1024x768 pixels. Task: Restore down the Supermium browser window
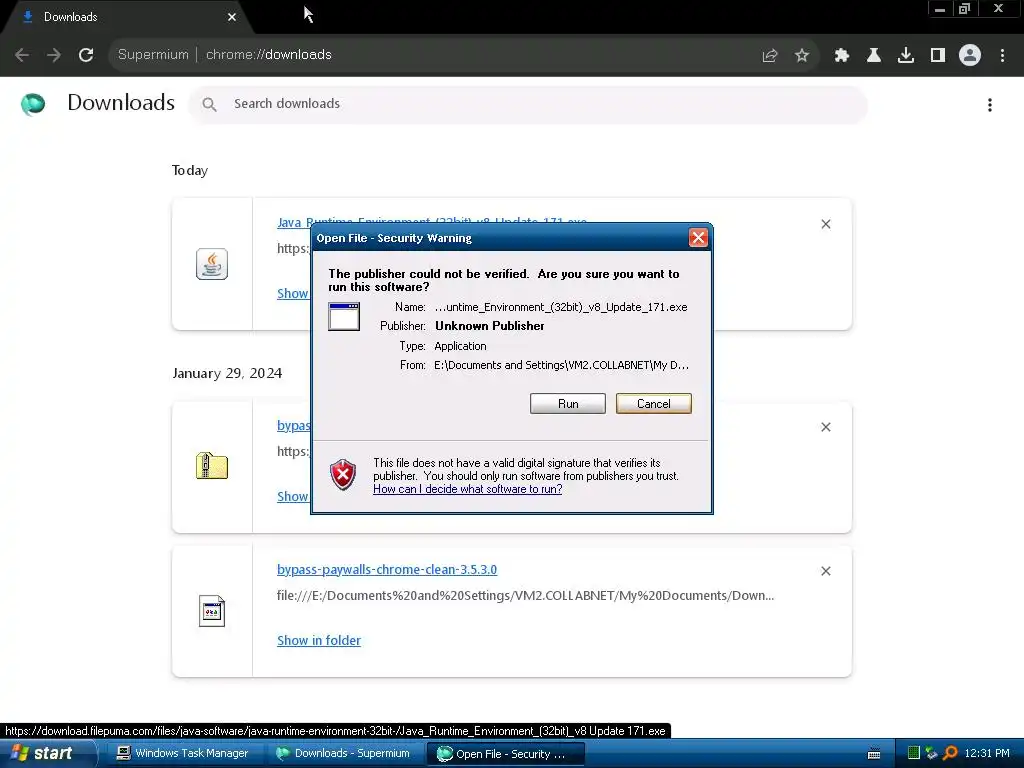click(x=965, y=9)
